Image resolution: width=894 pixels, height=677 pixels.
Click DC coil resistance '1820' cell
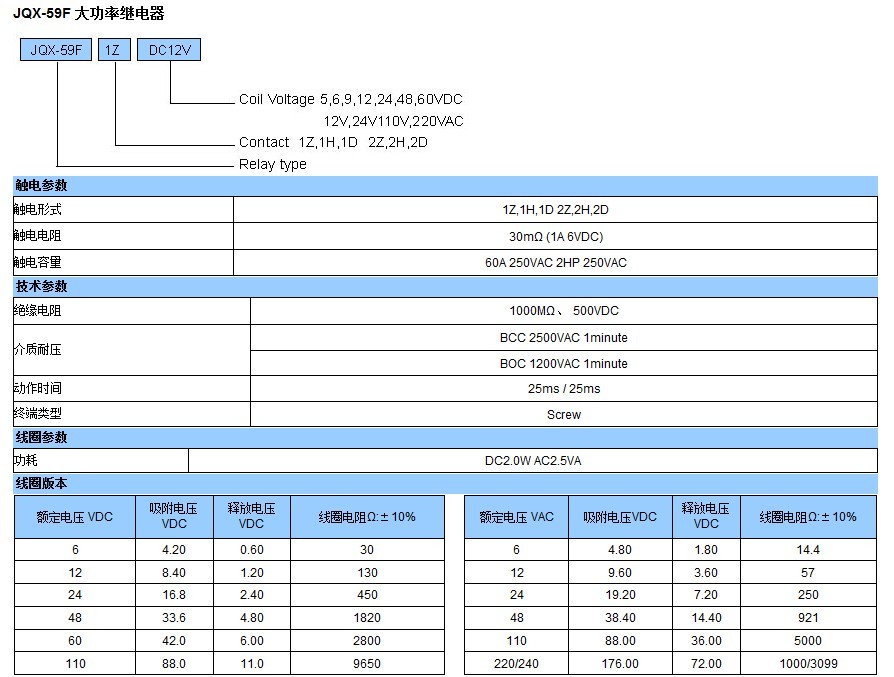367,618
